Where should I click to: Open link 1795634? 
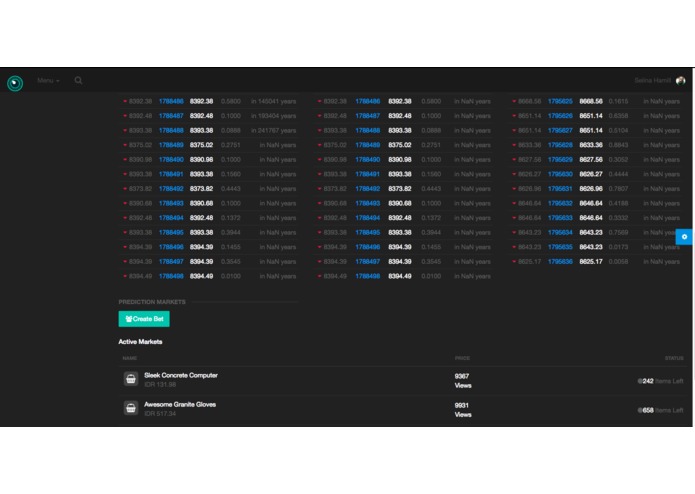click(560, 233)
